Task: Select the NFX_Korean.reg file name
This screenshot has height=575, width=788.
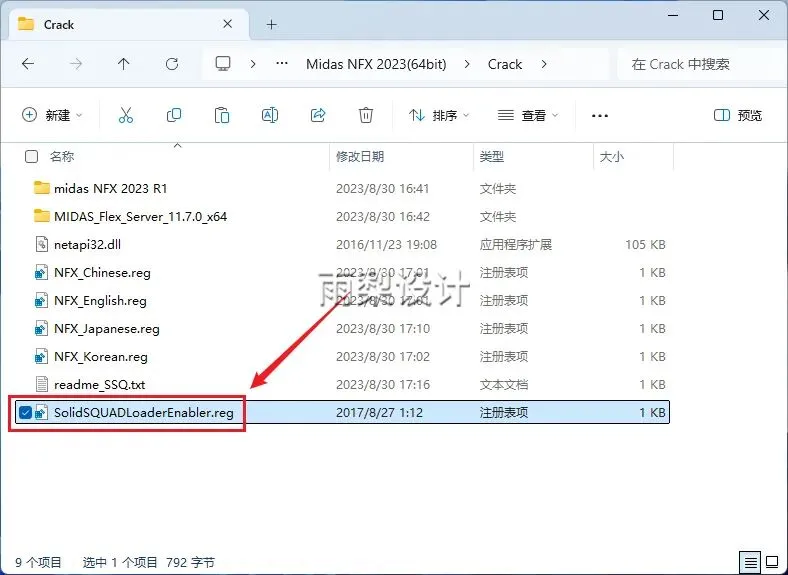Action: coord(101,357)
